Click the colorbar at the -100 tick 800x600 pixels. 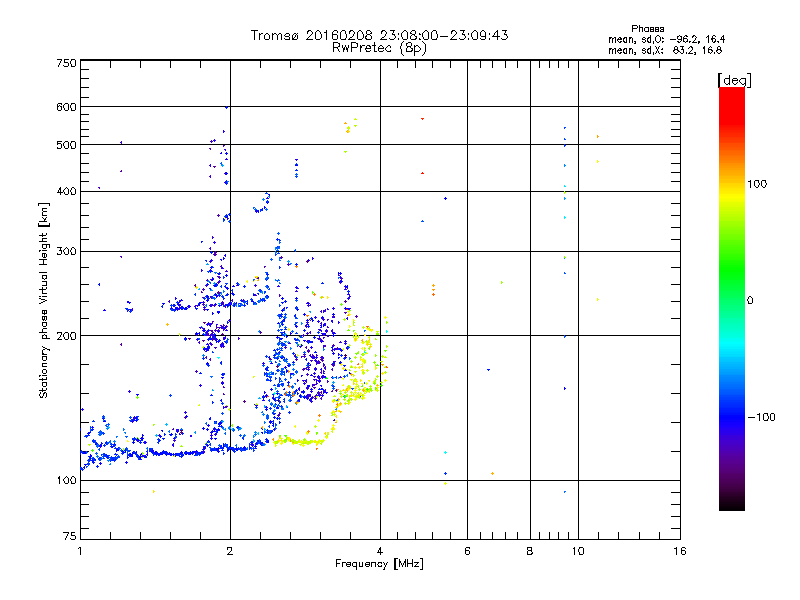732,417
